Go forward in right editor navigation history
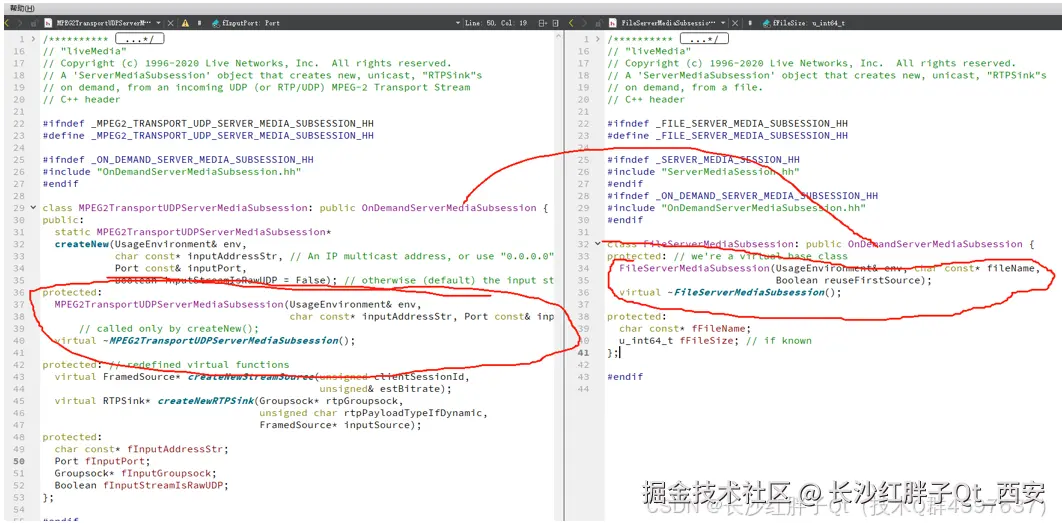 pos(585,23)
